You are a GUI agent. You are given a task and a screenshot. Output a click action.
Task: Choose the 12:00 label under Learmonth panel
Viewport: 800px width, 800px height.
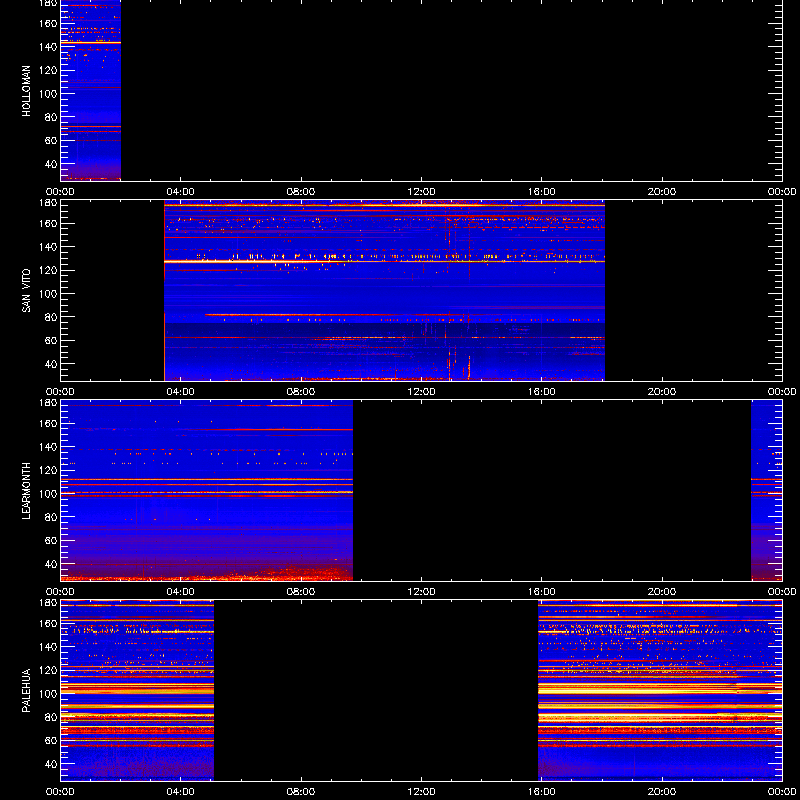[421, 592]
